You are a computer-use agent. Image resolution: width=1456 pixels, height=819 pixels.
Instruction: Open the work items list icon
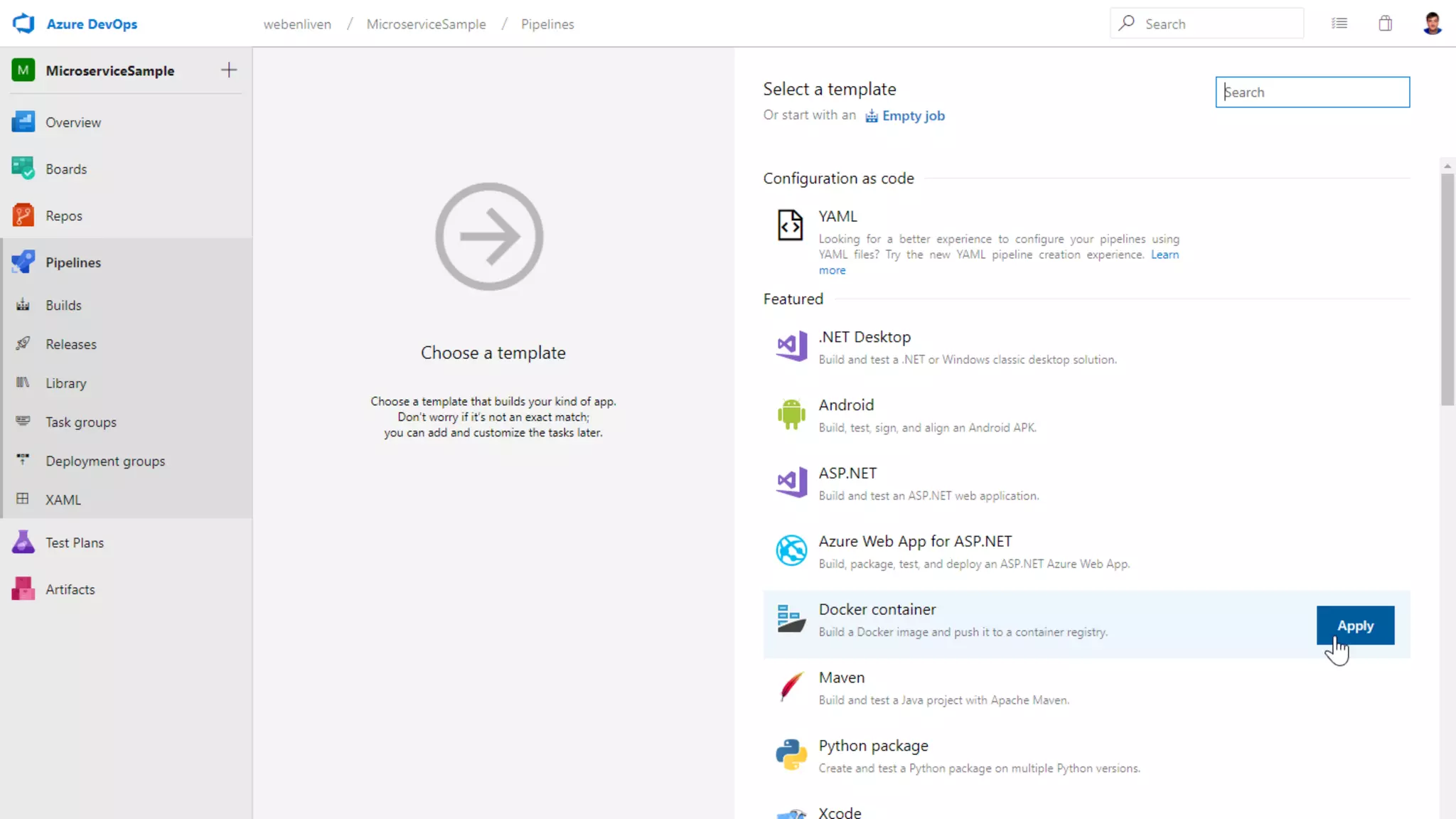[1339, 23]
